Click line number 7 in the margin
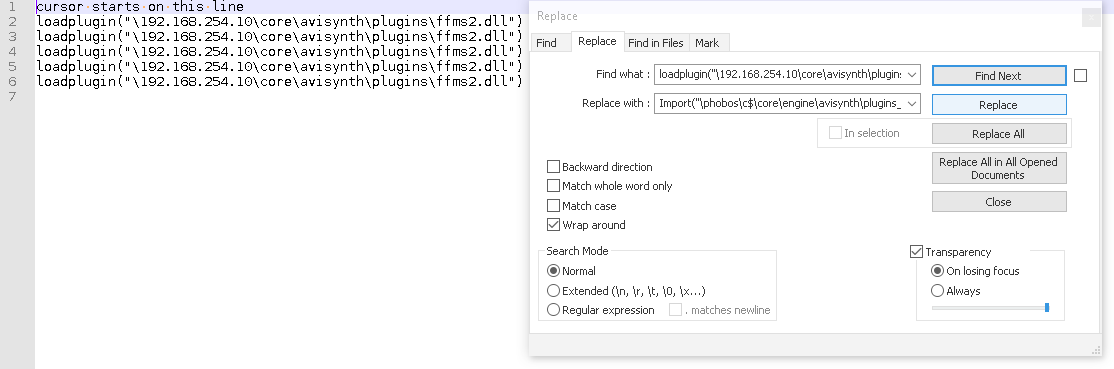 click(x=12, y=96)
